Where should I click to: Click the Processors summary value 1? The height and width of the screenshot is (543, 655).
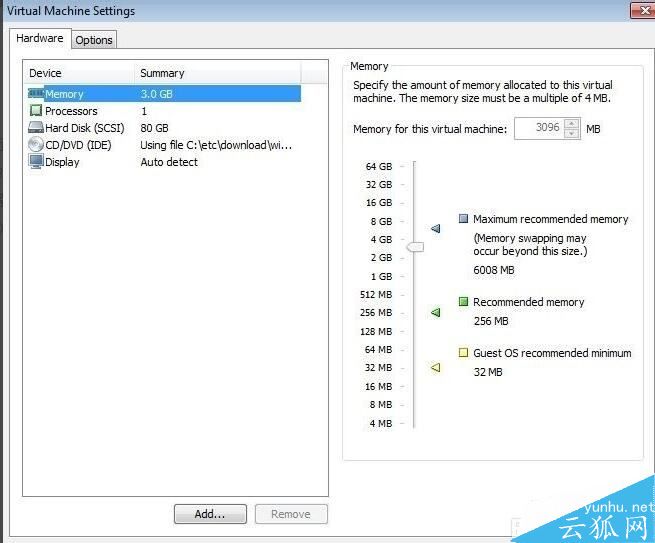click(144, 111)
